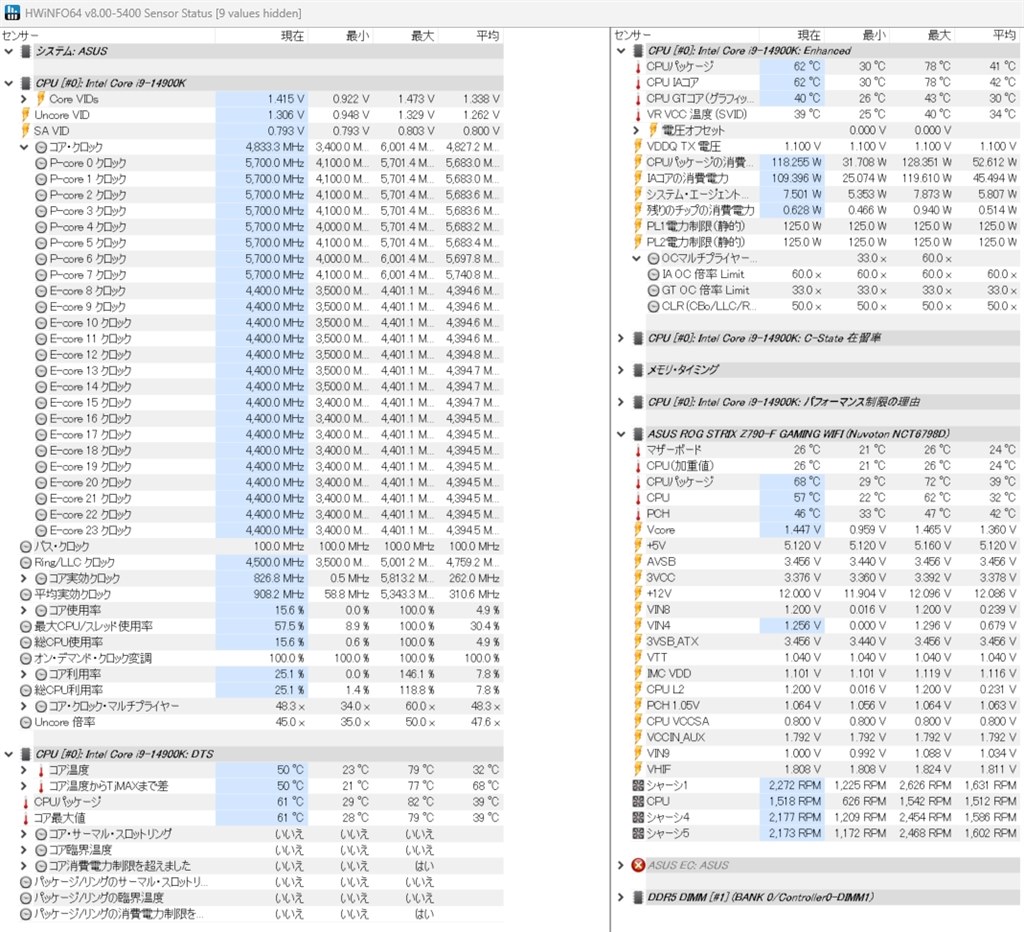Click the left pane 最小 column header

(x=340, y=35)
